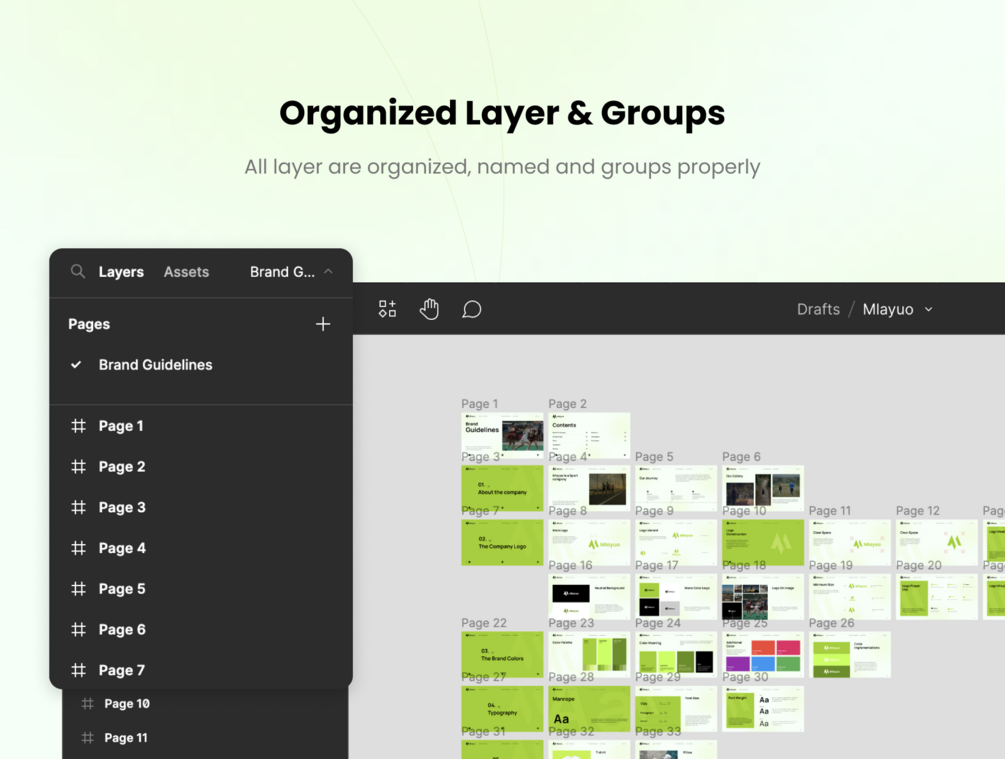Click the chevron next to Mlayuo
The height and width of the screenshot is (759, 1005).
[x=928, y=309]
